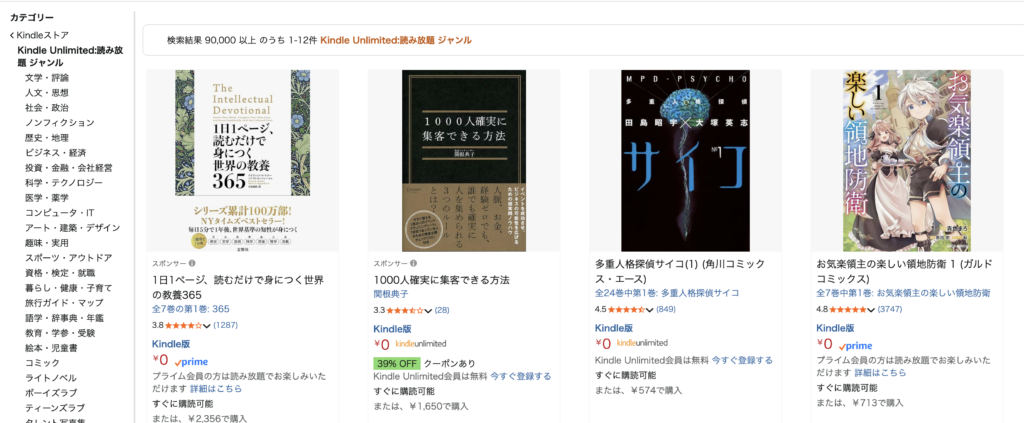Click sponsor info icon under first book
Image resolution: width=1024 pixels, height=423 pixels.
192,264
